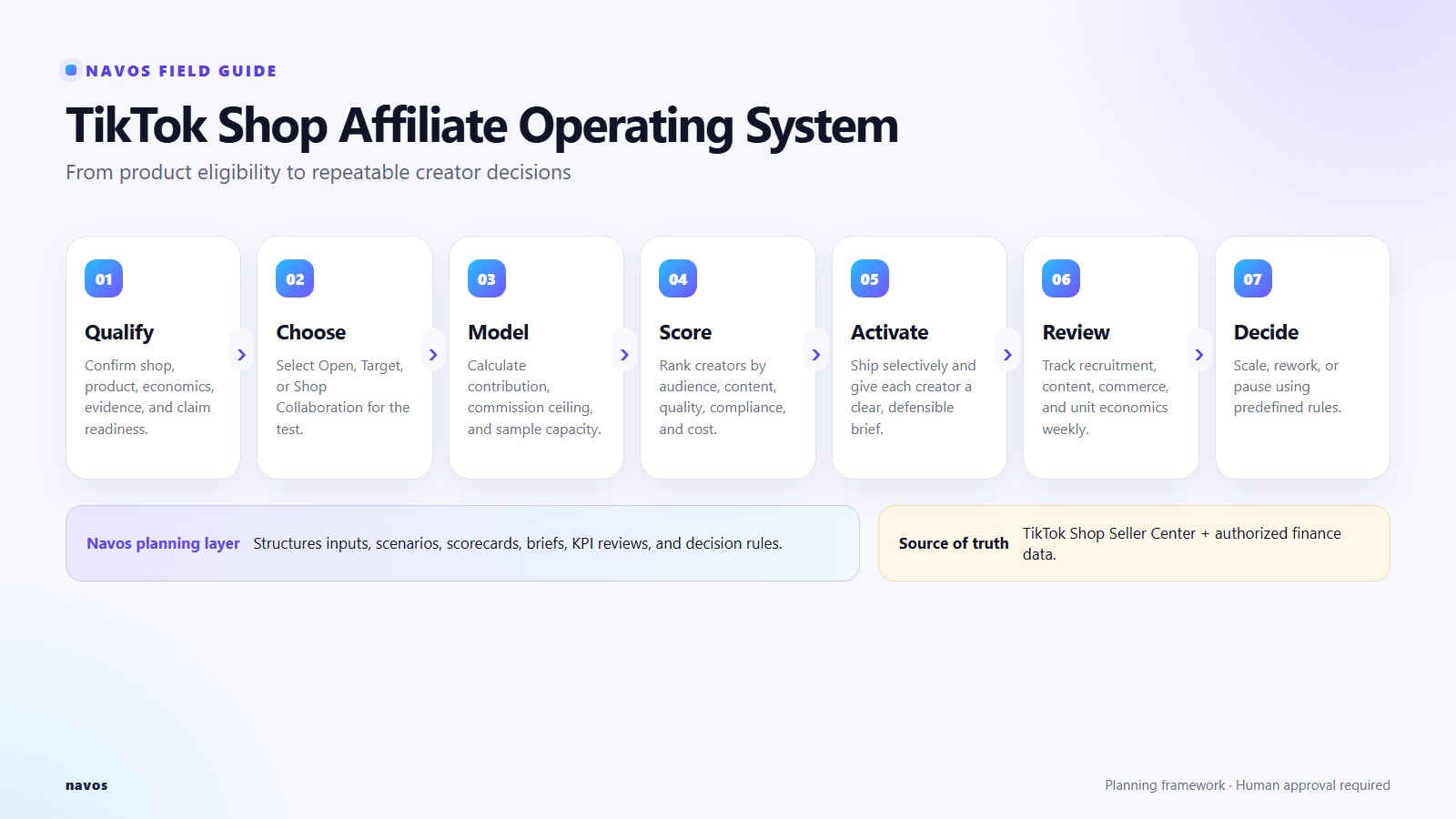Select the Score card heading
1456x819 pixels.
[x=685, y=332]
